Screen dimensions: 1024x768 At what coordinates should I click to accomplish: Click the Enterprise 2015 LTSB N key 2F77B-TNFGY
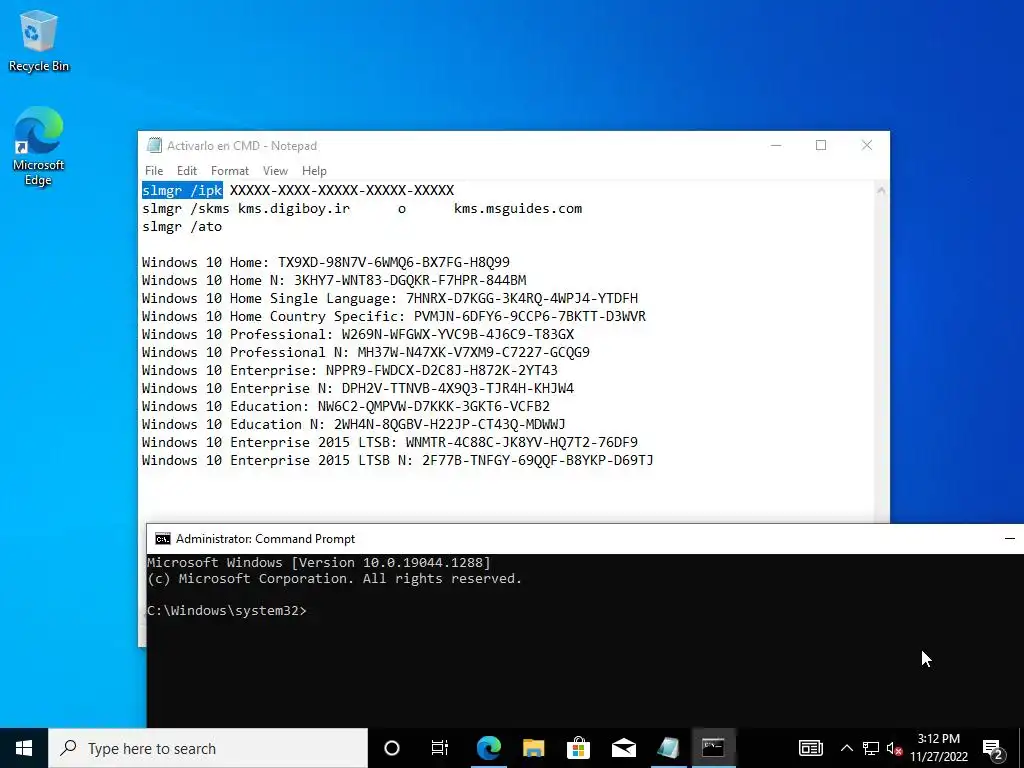coord(537,460)
